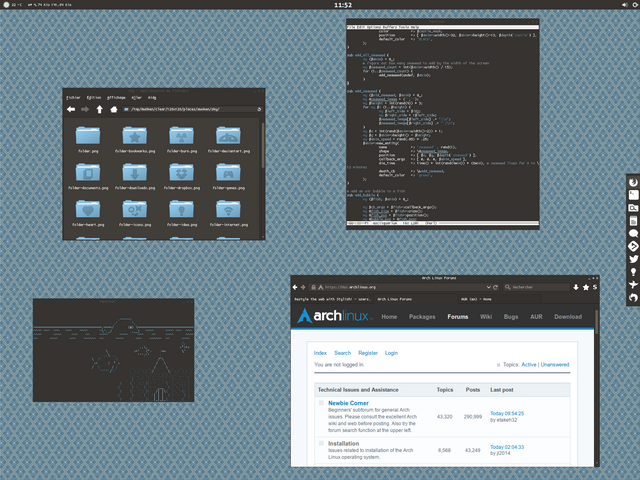Screen dimensions: 640x480
Task: Open the Download link in Arch navbar
Action: pyautogui.click(x=568, y=317)
